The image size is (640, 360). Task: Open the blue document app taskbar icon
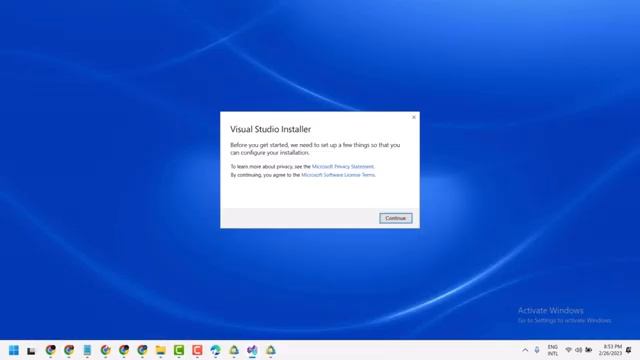[87, 350]
